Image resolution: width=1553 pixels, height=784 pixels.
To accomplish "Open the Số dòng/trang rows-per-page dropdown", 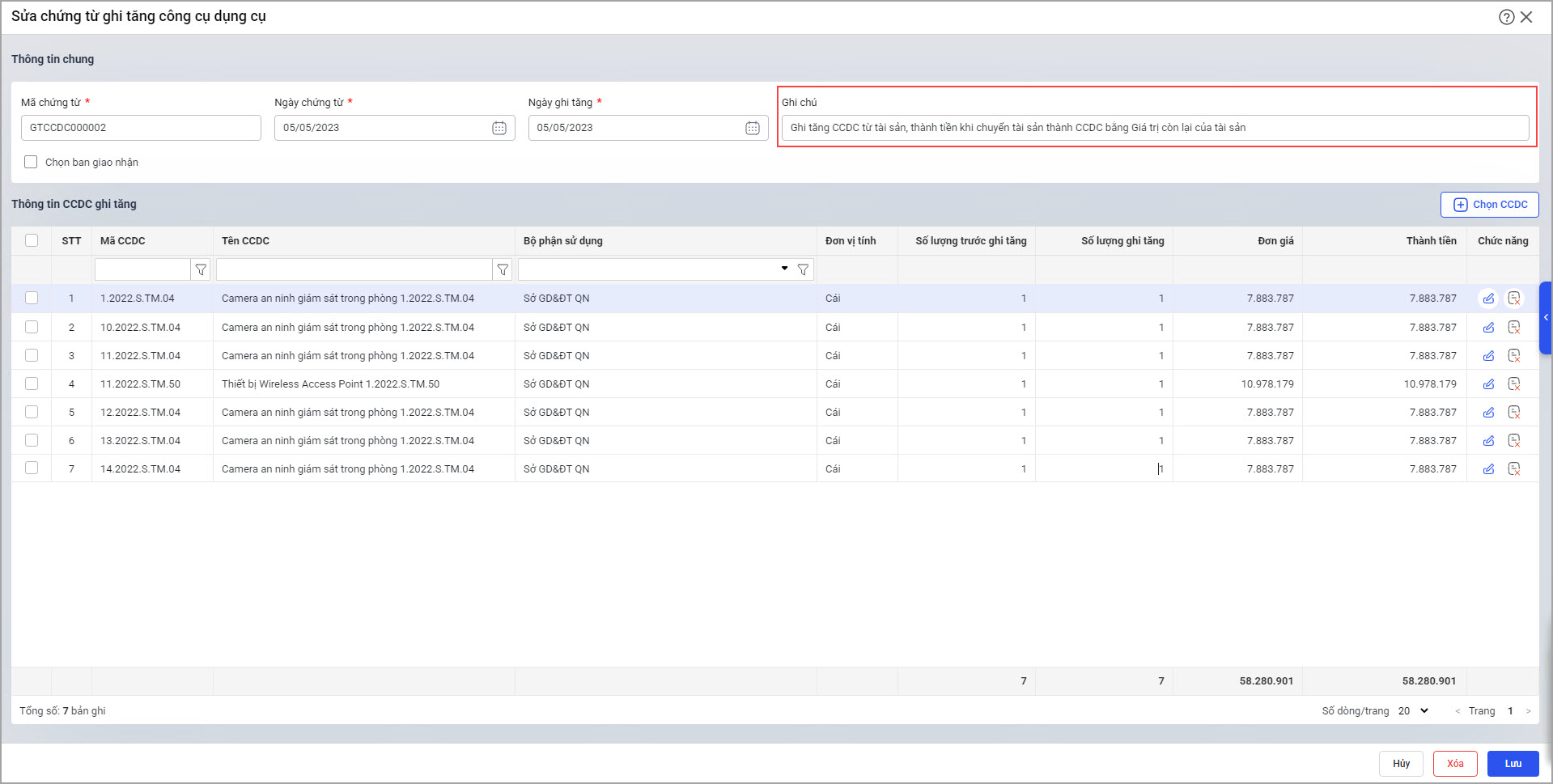I will [1413, 711].
